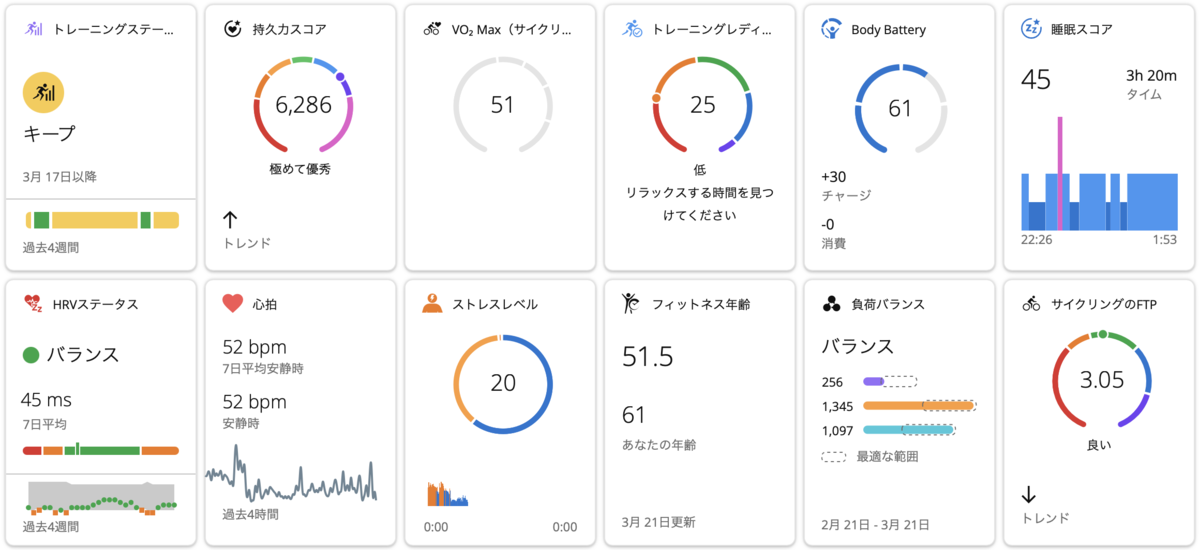Click the fitness age figure icon
Viewport: 1200px width, 550px height.
631,303
